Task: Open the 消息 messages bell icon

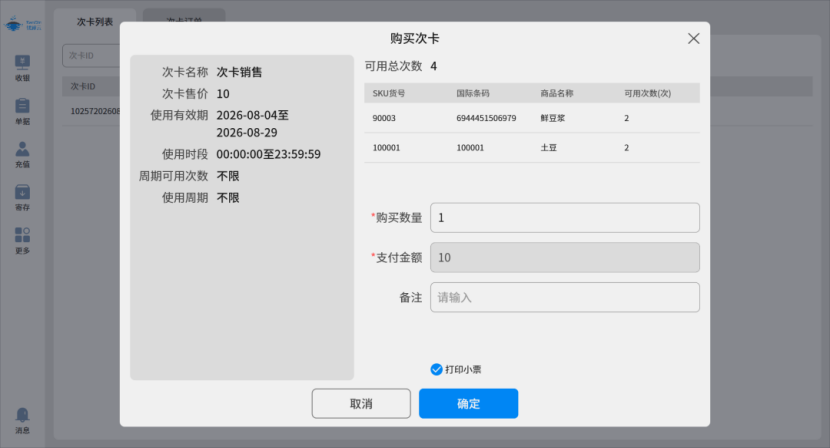Action: 22,421
